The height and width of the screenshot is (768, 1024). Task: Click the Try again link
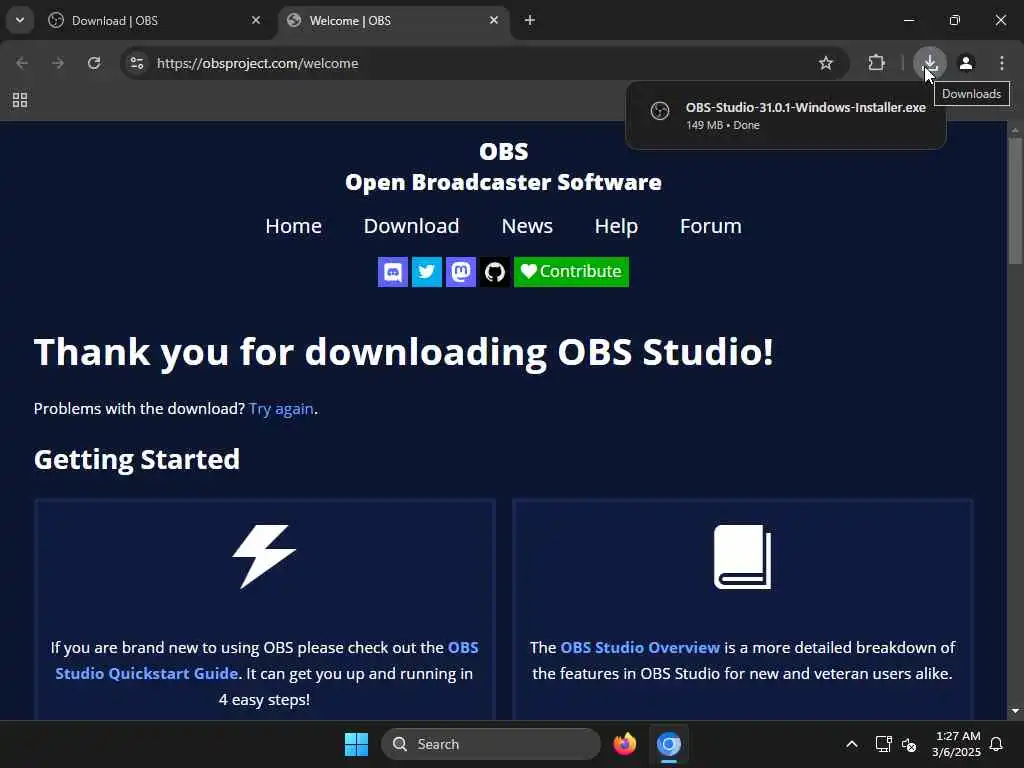[281, 409]
